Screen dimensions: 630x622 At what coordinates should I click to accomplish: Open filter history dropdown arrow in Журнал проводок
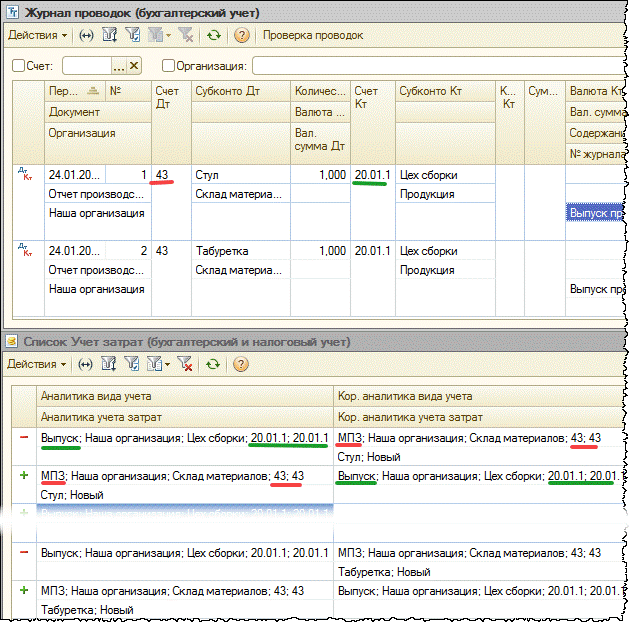tap(168, 35)
